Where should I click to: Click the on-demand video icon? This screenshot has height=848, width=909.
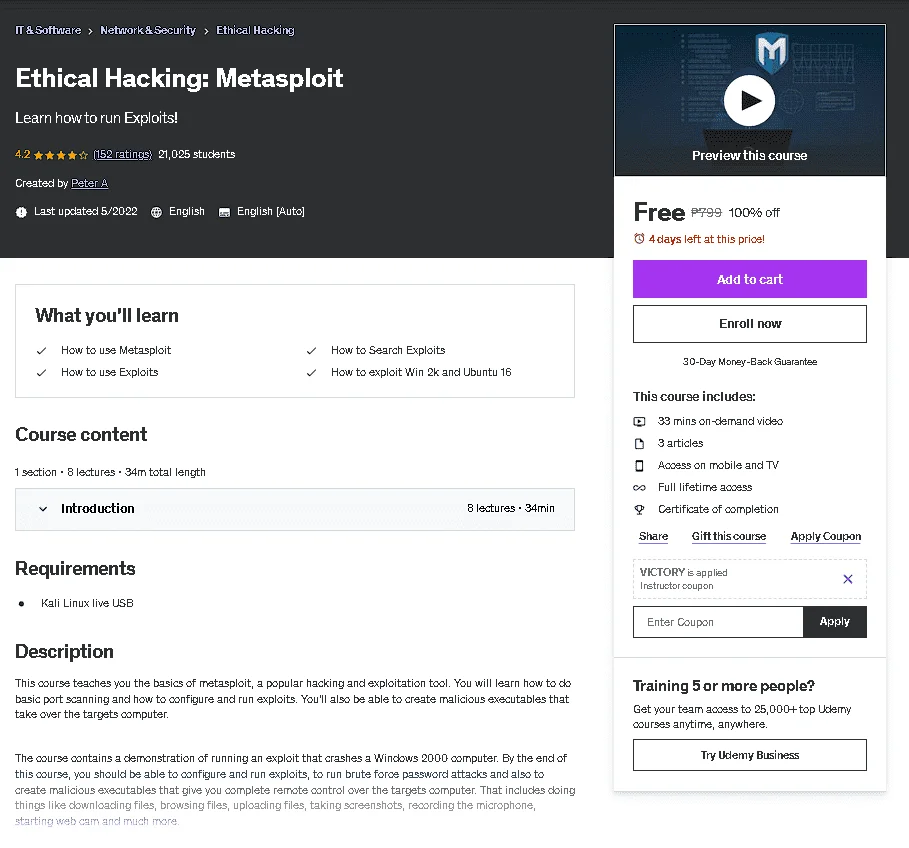639,421
